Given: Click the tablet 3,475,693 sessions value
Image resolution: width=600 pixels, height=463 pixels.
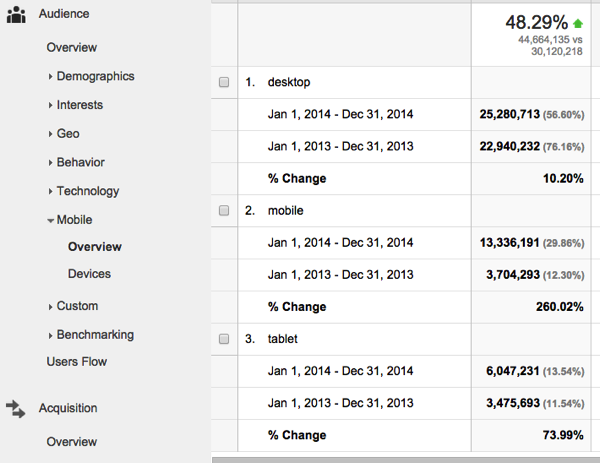Looking at the screenshot, I should point(513,403).
